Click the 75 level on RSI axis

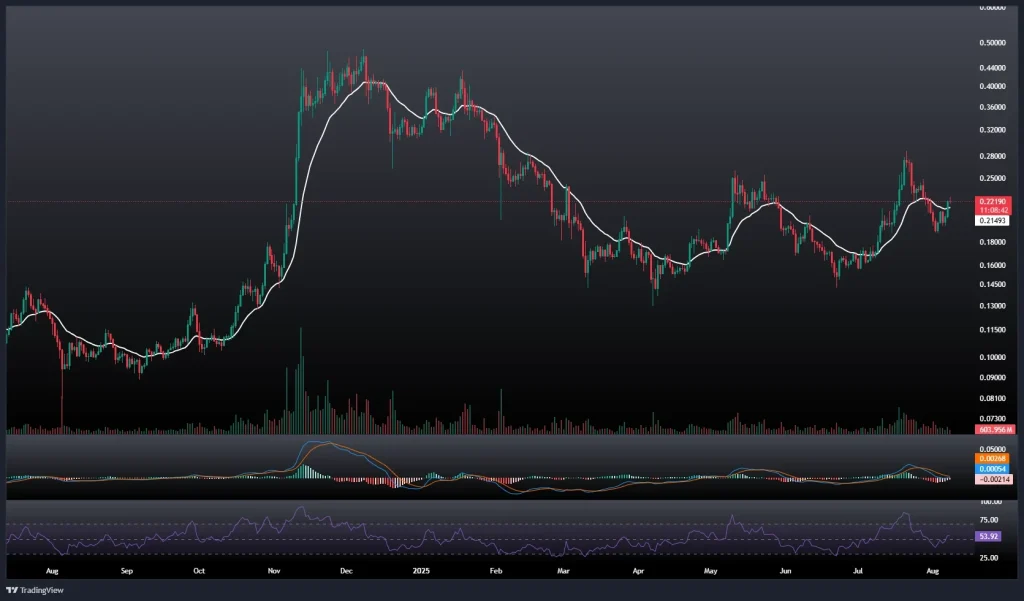click(990, 520)
